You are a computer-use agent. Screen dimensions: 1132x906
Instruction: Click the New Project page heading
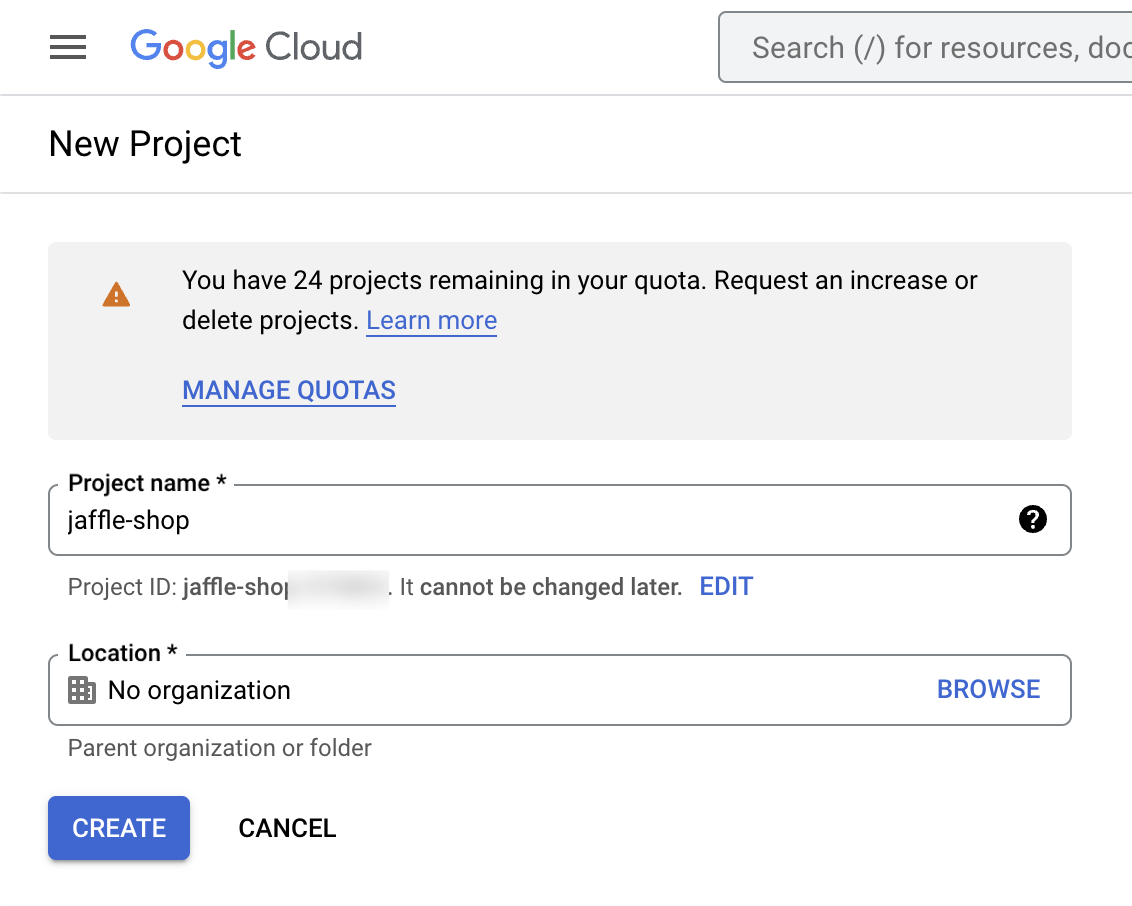pos(145,144)
